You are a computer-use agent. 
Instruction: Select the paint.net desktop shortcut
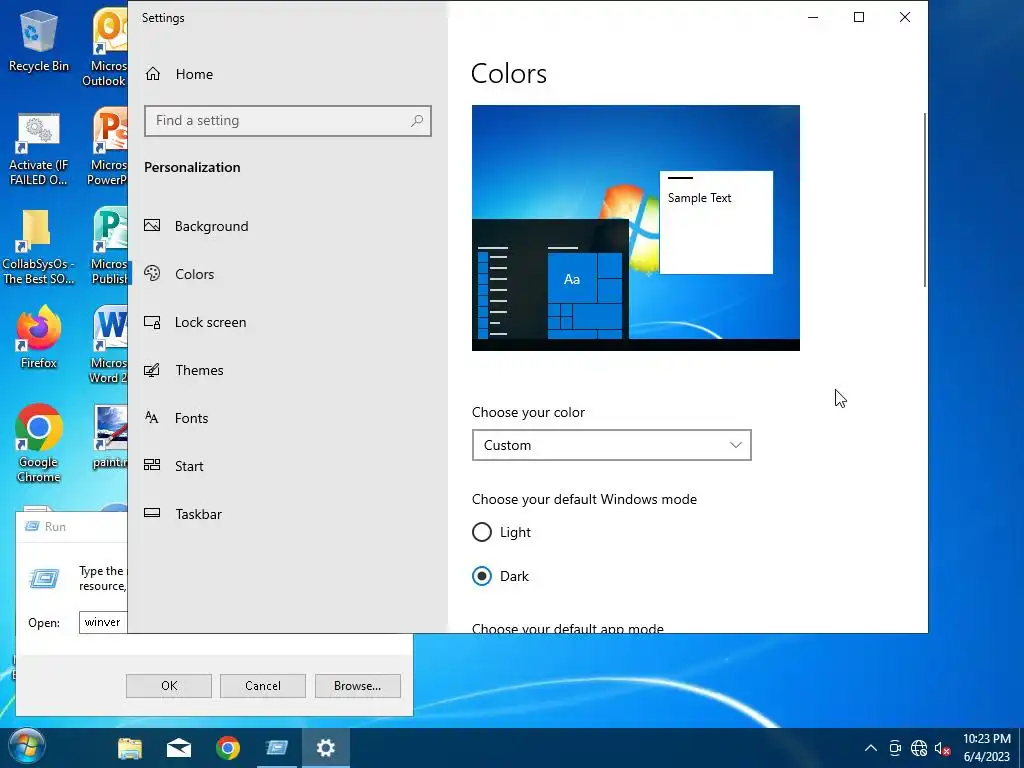pos(110,436)
